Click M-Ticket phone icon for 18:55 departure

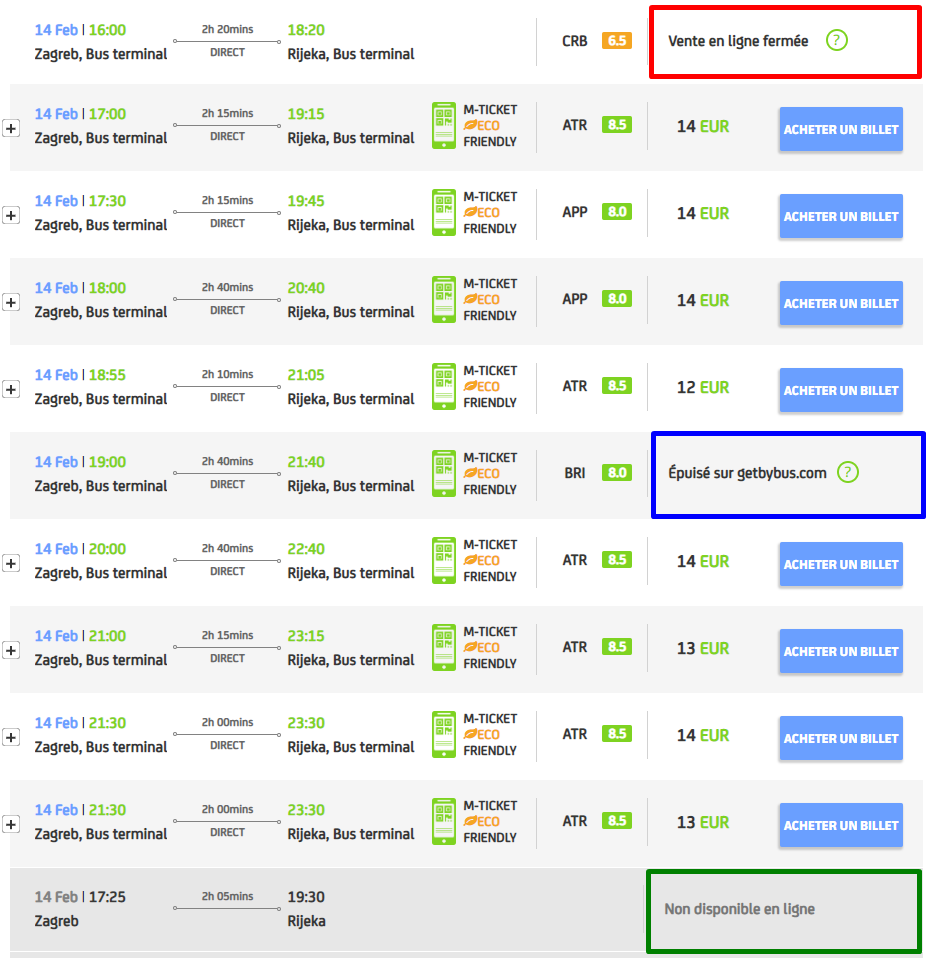pos(443,386)
